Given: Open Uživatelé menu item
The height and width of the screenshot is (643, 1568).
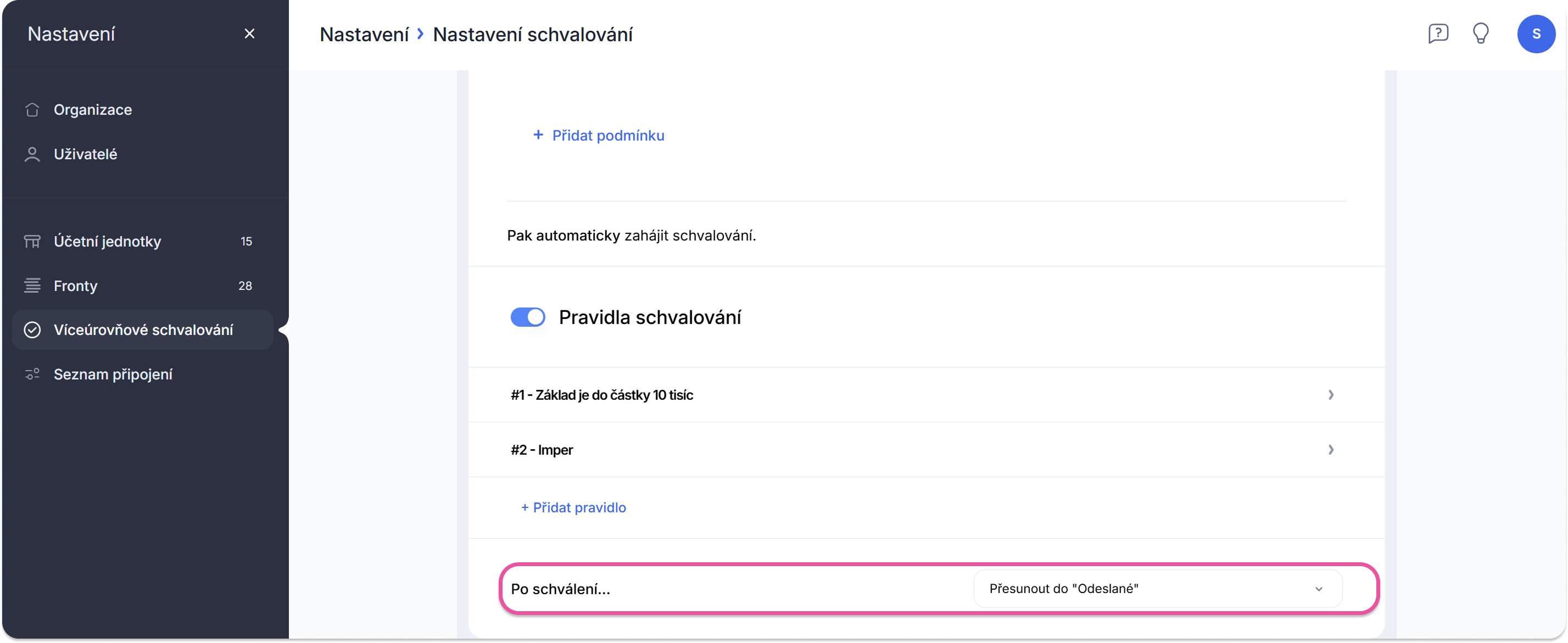Looking at the screenshot, I should (x=86, y=154).
